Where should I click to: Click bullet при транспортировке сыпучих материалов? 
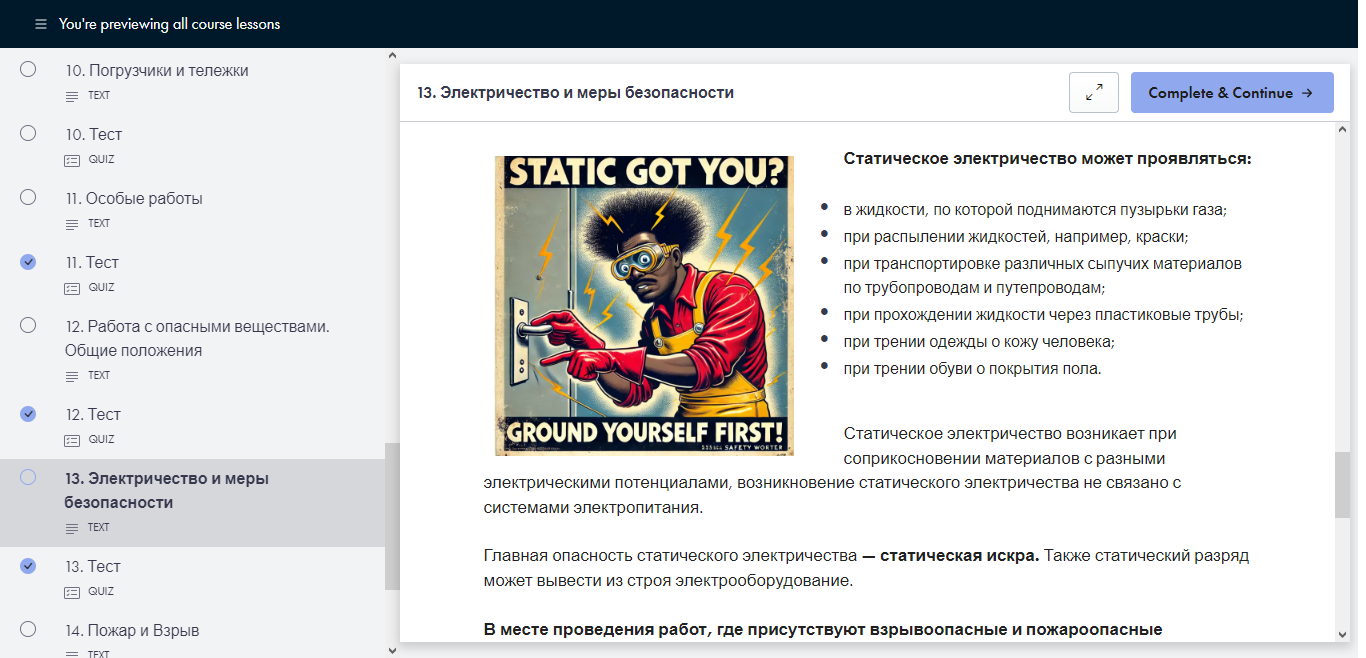pyautogui.click(x=1042, y=275)
